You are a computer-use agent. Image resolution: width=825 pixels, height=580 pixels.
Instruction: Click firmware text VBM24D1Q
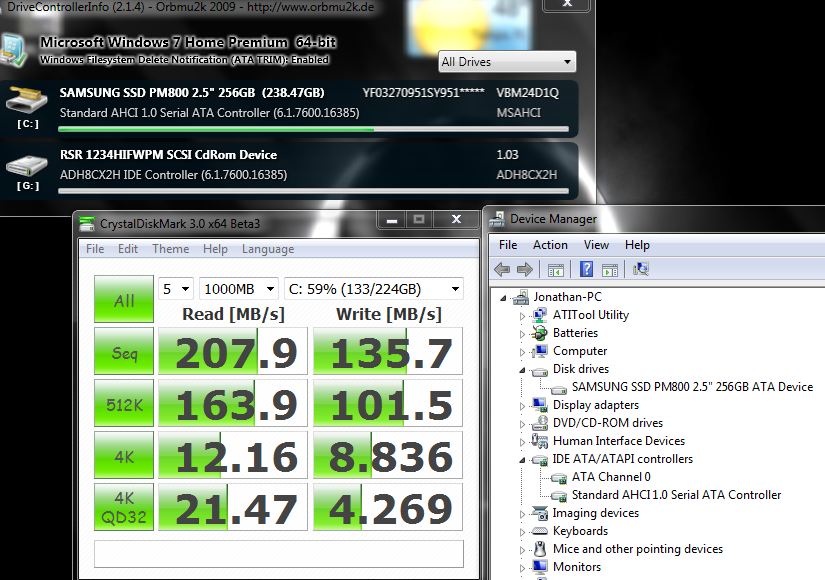tap(528, 93)
